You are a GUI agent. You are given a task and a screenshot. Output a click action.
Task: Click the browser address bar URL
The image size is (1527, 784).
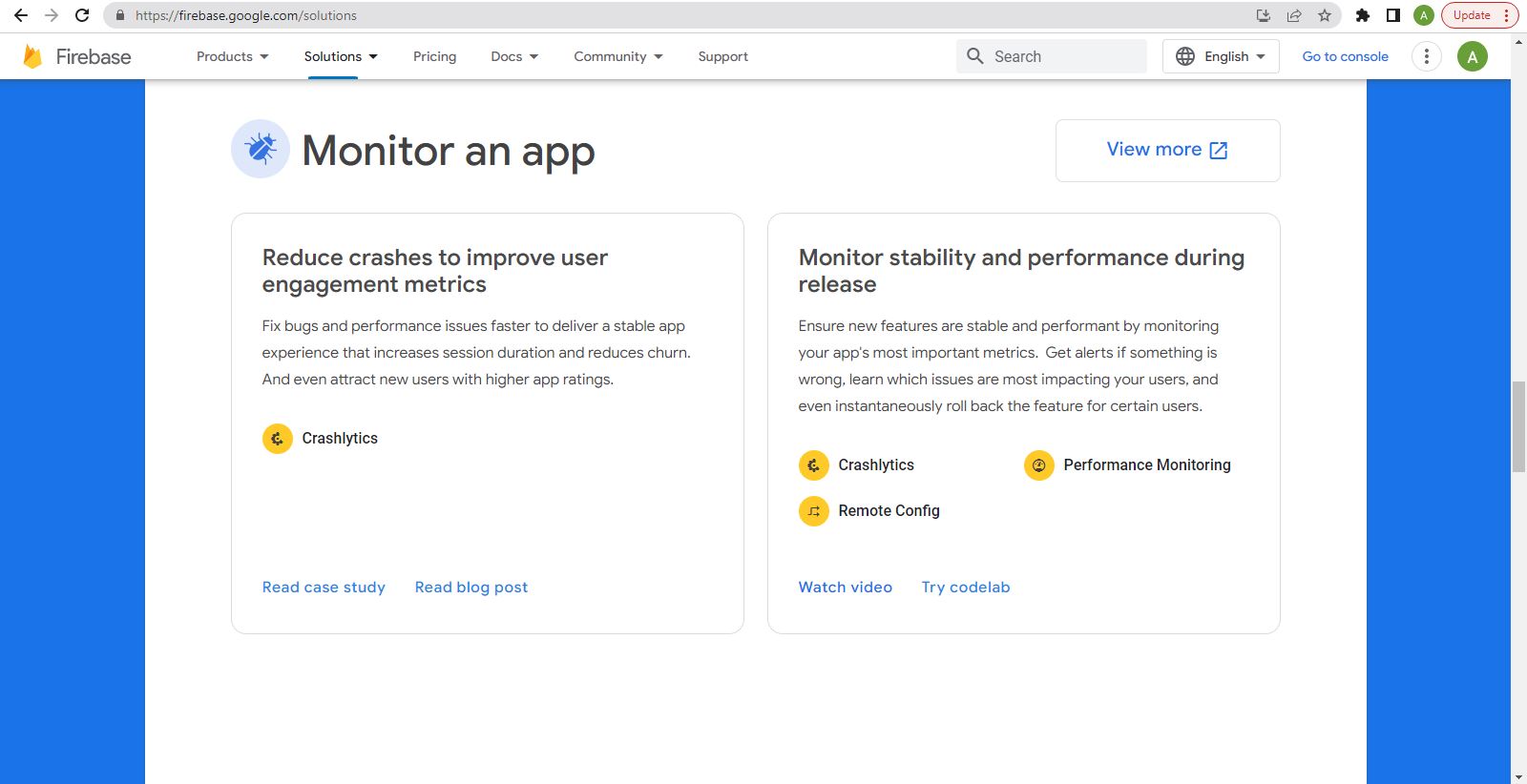point(246,15)
